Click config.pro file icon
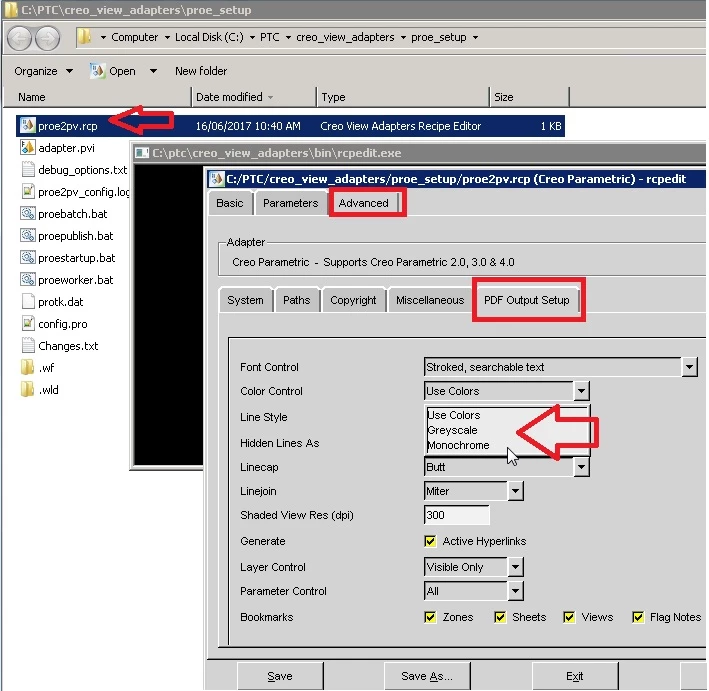The image size is (709, 691). click(x=28, y=324)
